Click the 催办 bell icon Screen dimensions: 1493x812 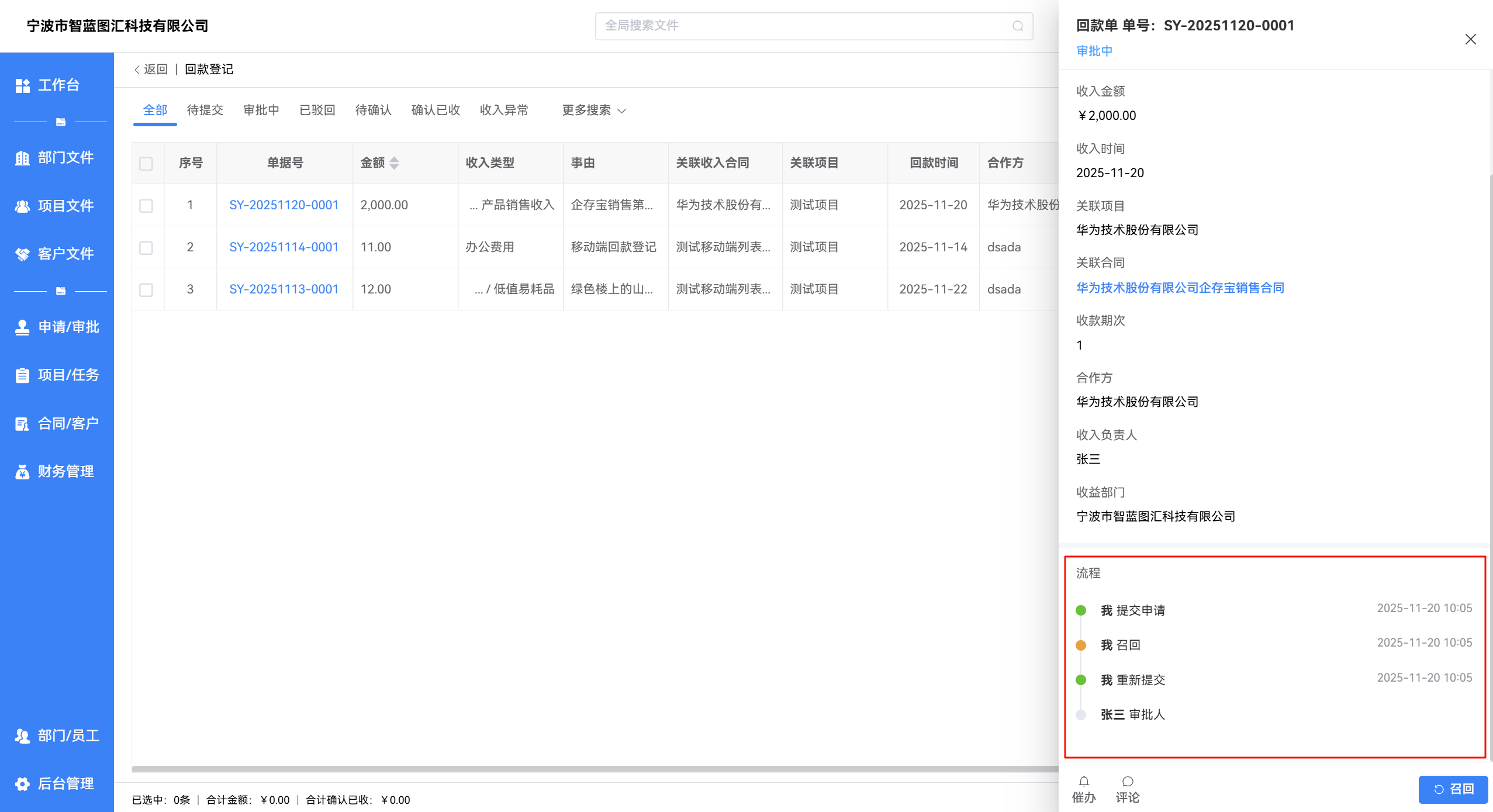click(1083, 782)
